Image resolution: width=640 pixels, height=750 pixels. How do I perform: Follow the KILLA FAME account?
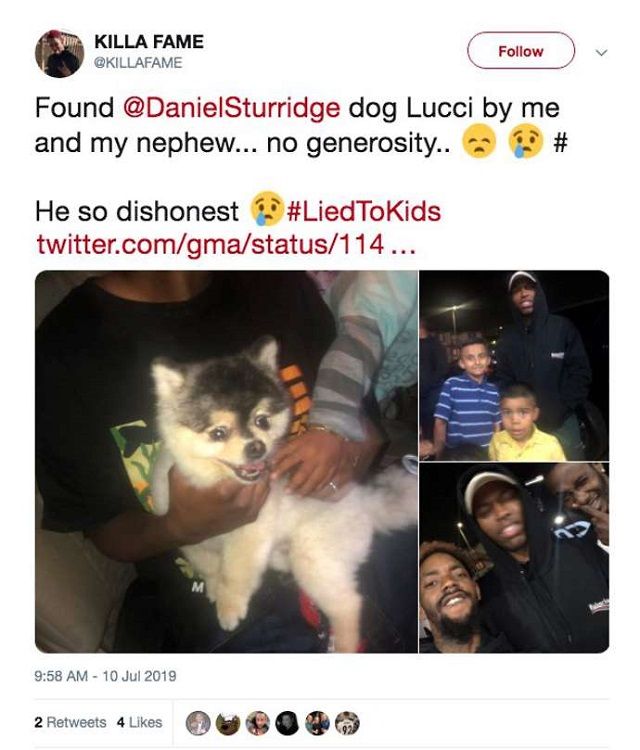521,51
